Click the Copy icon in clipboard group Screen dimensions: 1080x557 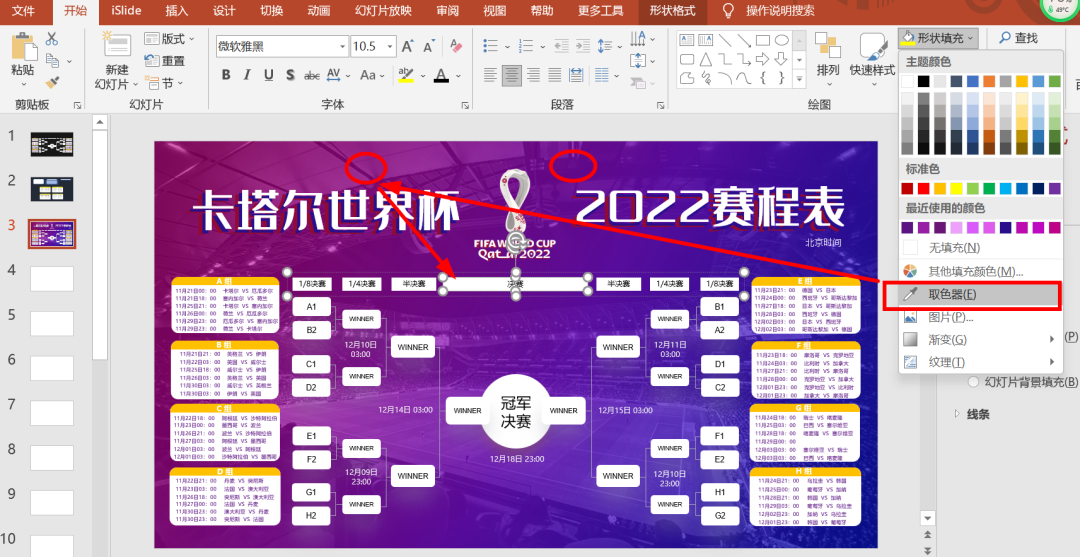[53, 61]
